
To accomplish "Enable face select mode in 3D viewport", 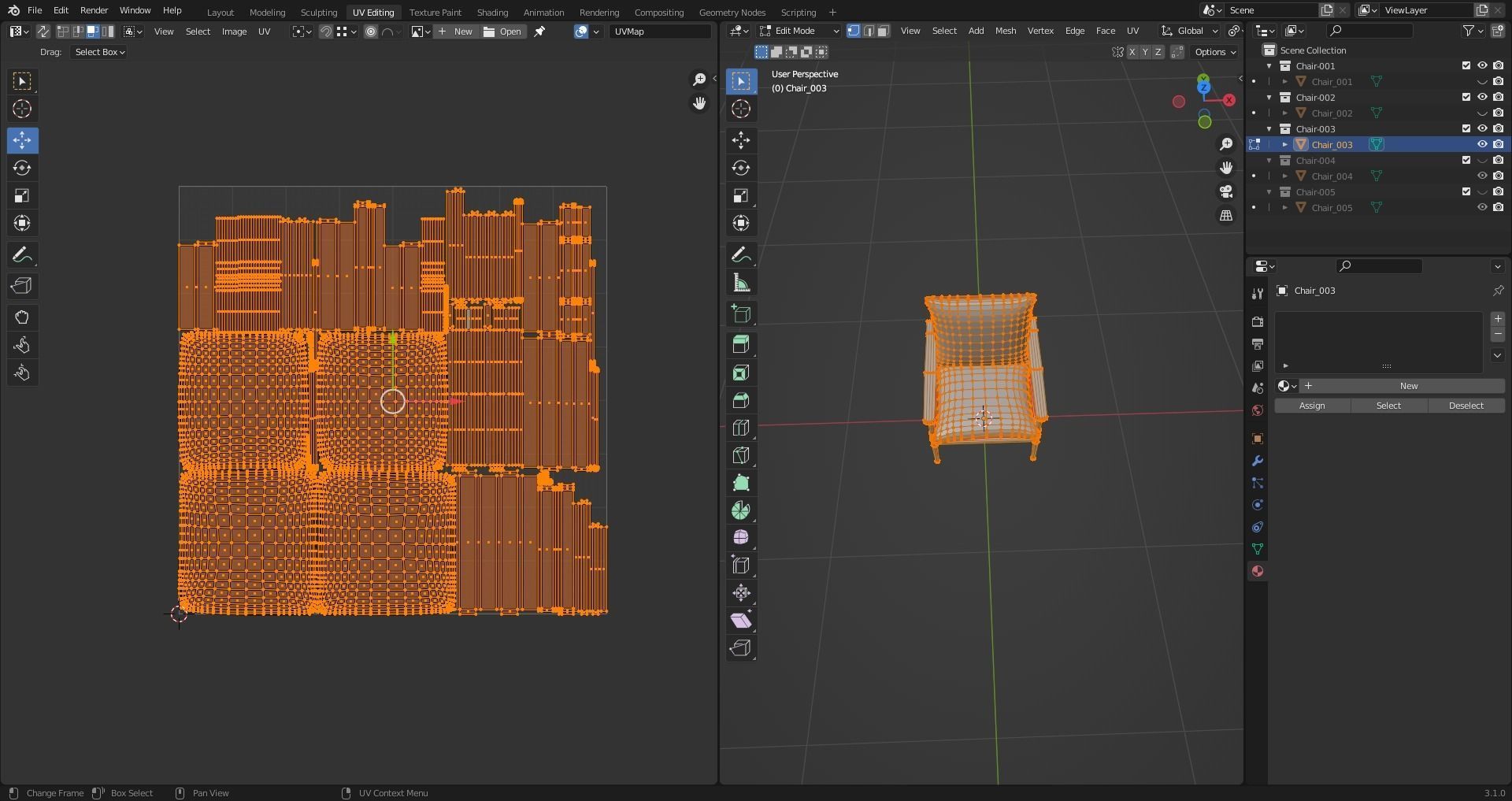I will pyautogui.click(x=884, y=31).
